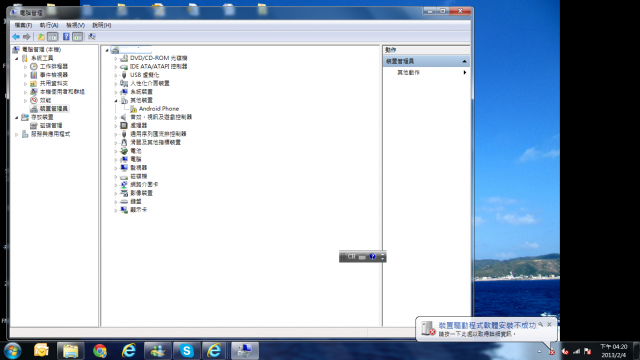
Task: Collapse the 其他裝置 (Other devices) category arrow
Action: [x=116, y=100]
